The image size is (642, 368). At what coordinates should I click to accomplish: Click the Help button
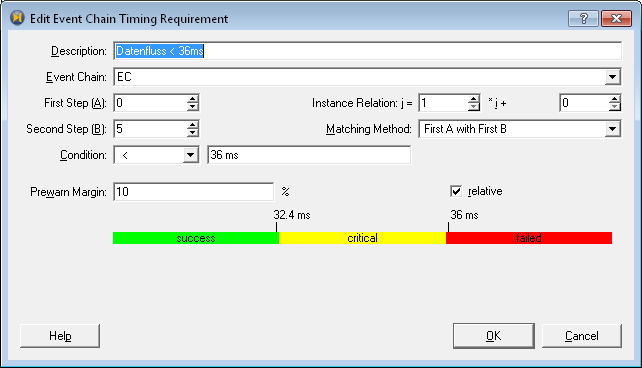pos(60,336)
